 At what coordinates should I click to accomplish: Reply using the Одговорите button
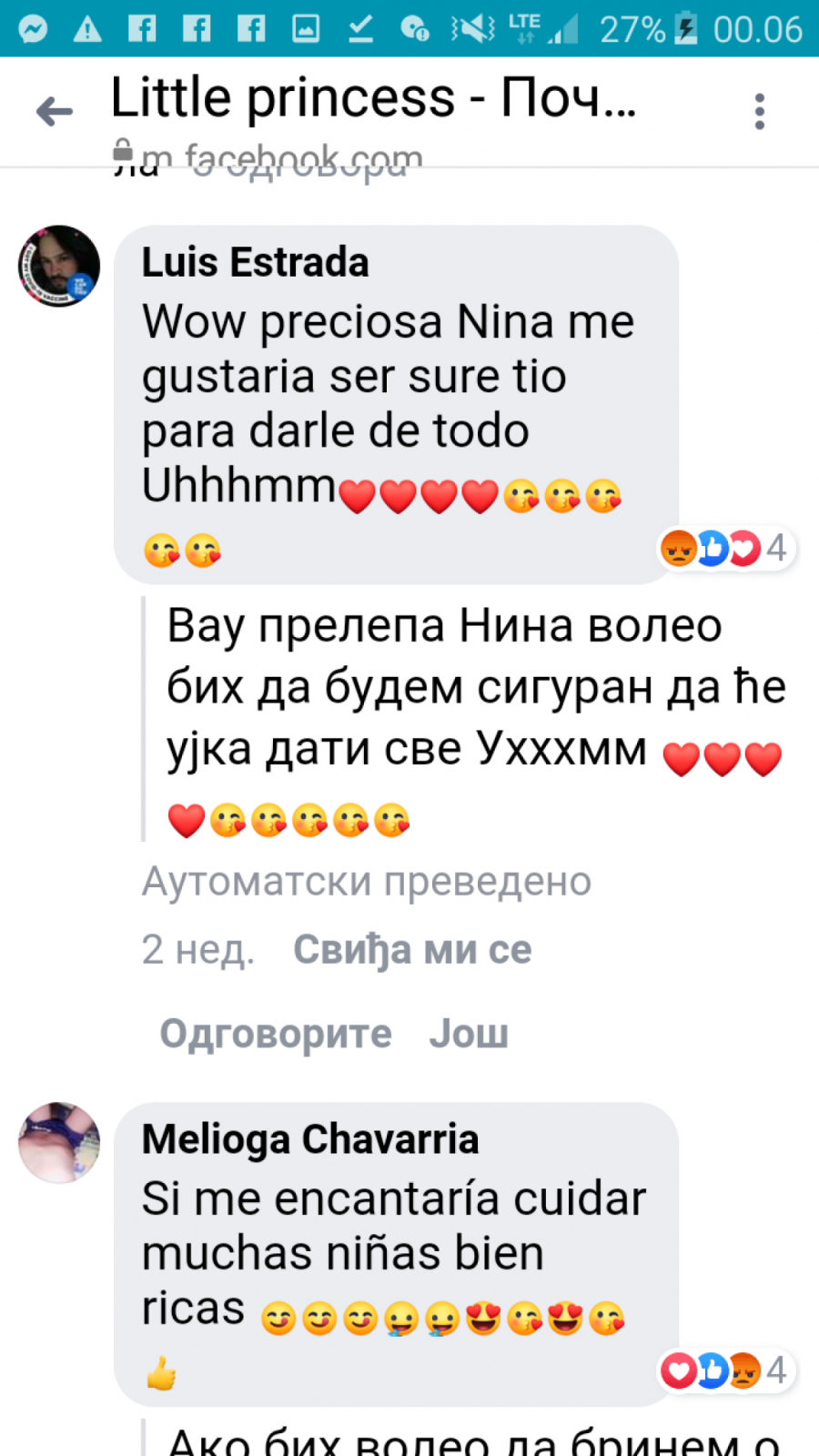coord(276,1034)
